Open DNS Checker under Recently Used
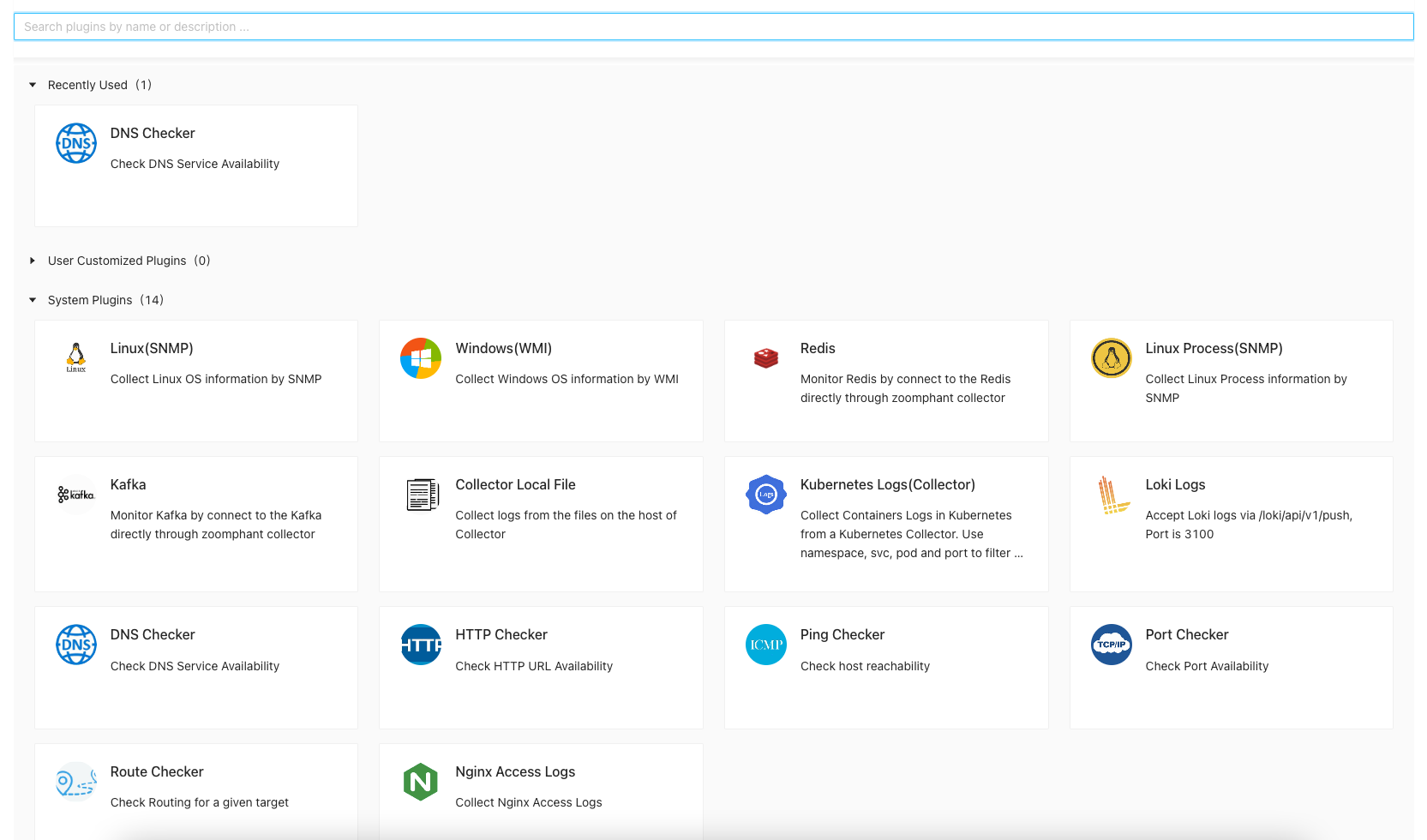 click(153, 134)
